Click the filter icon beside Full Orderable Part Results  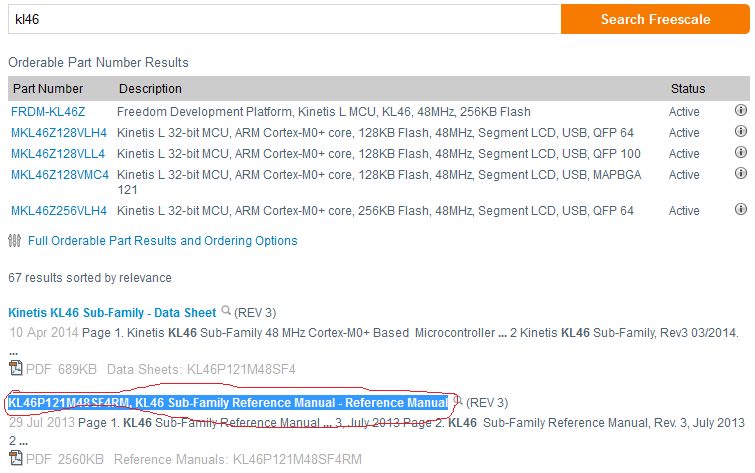click(x=14, y=240)
